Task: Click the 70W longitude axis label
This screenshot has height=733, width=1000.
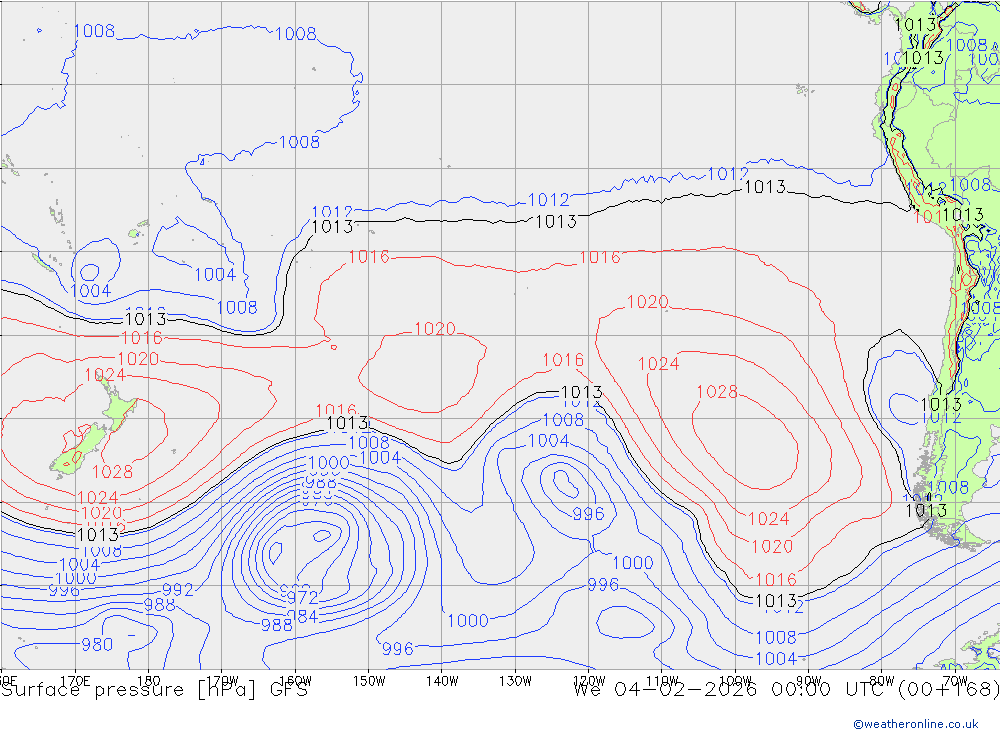Action: (x=955, y=681)
